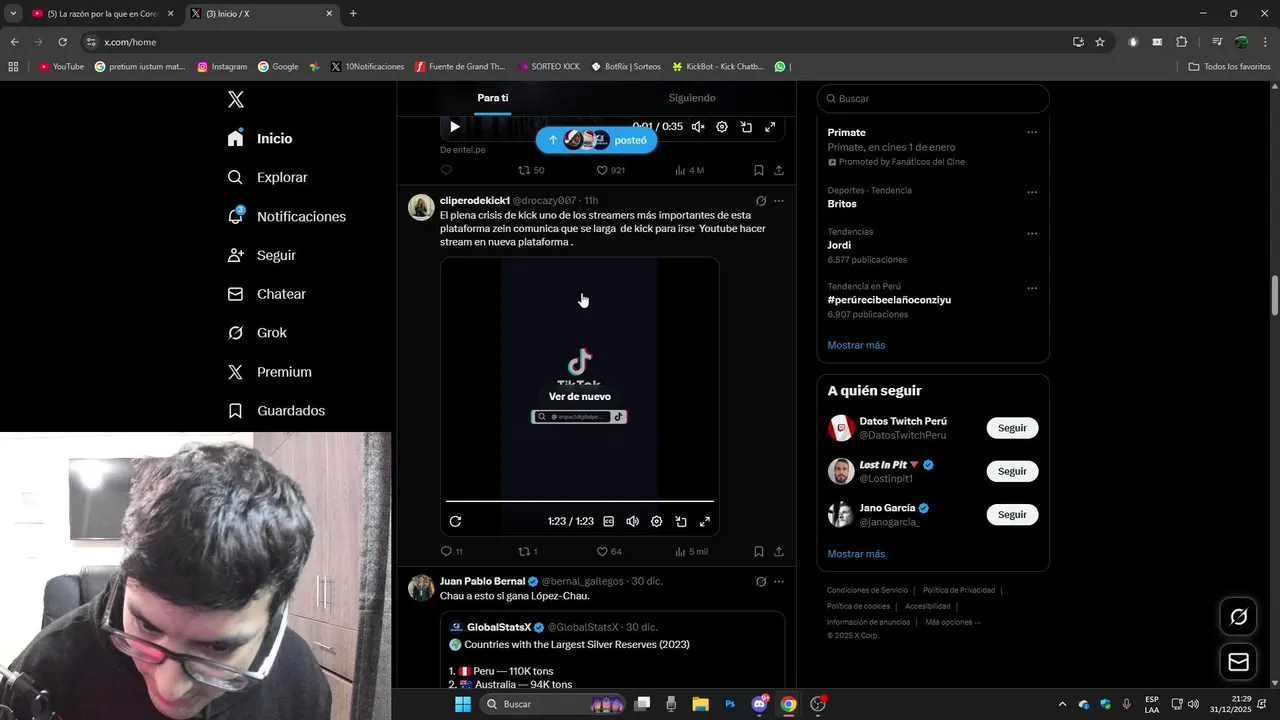Toggle captions on the 1:23 video
The image size is (1280, 720).
[609, 522]
